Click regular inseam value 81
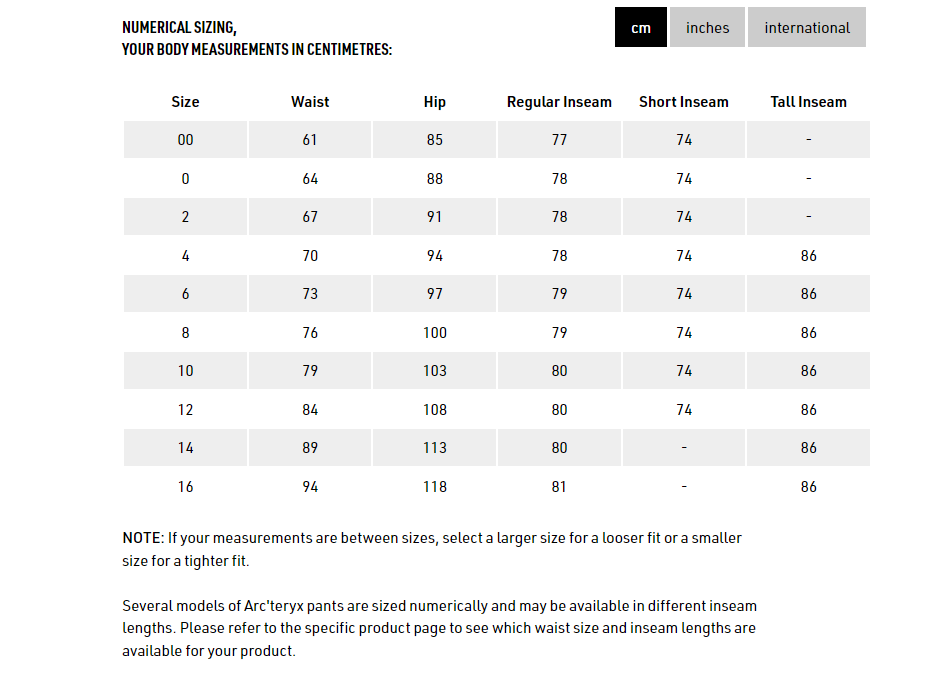The height and width of the screenshot is (688, 948). [559, 487]
